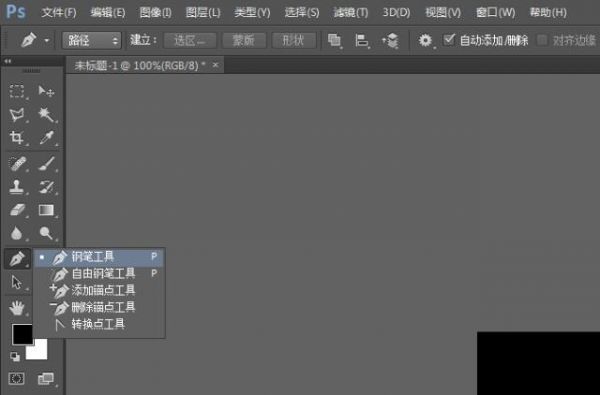Select the Dodge tool
Screen dimensions: 600x395
(x=46, y=233)
